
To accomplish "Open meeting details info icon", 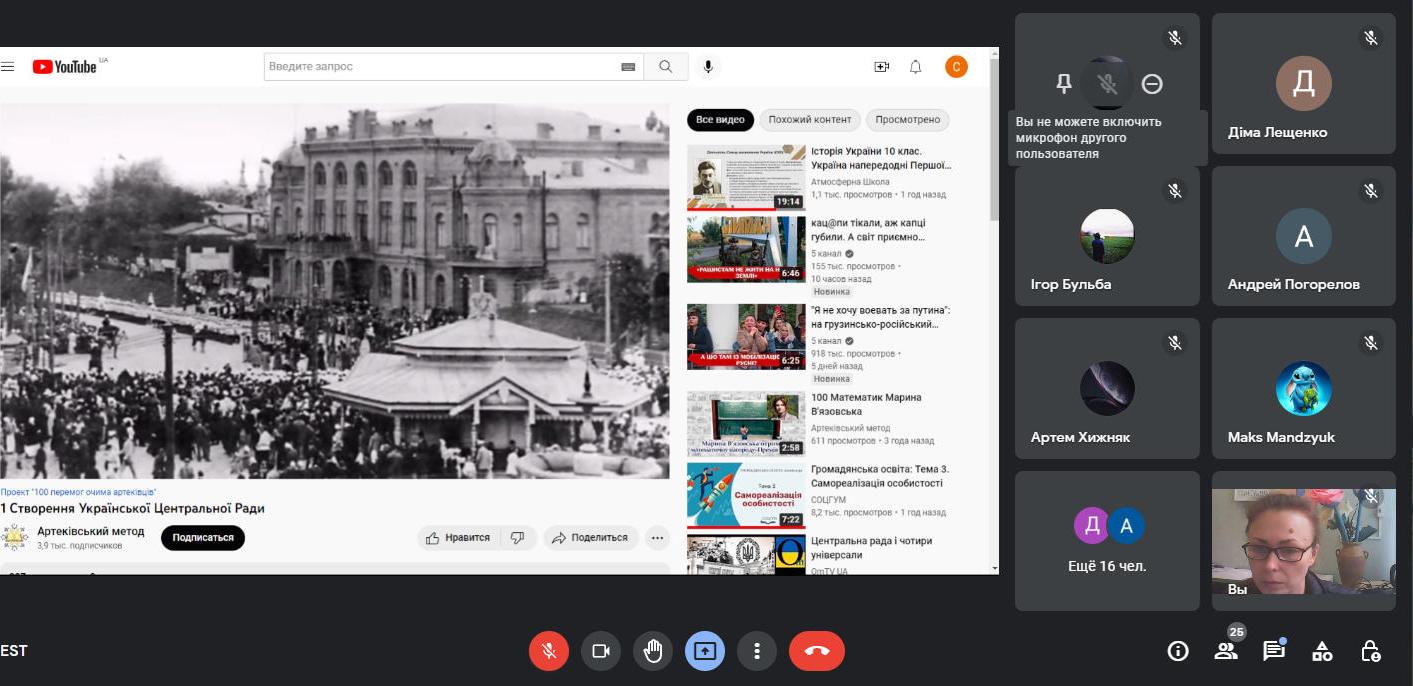I will pos(1178,651).
